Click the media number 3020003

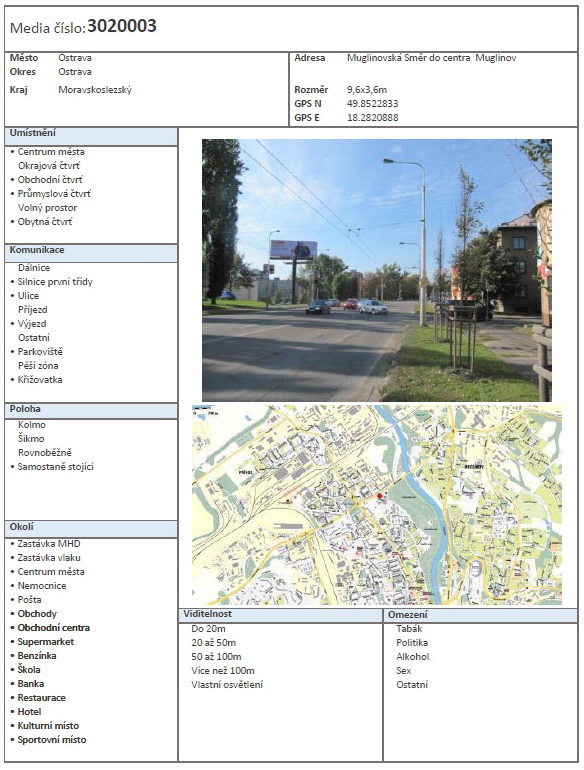pyautogui.click(x=122, y=26)
